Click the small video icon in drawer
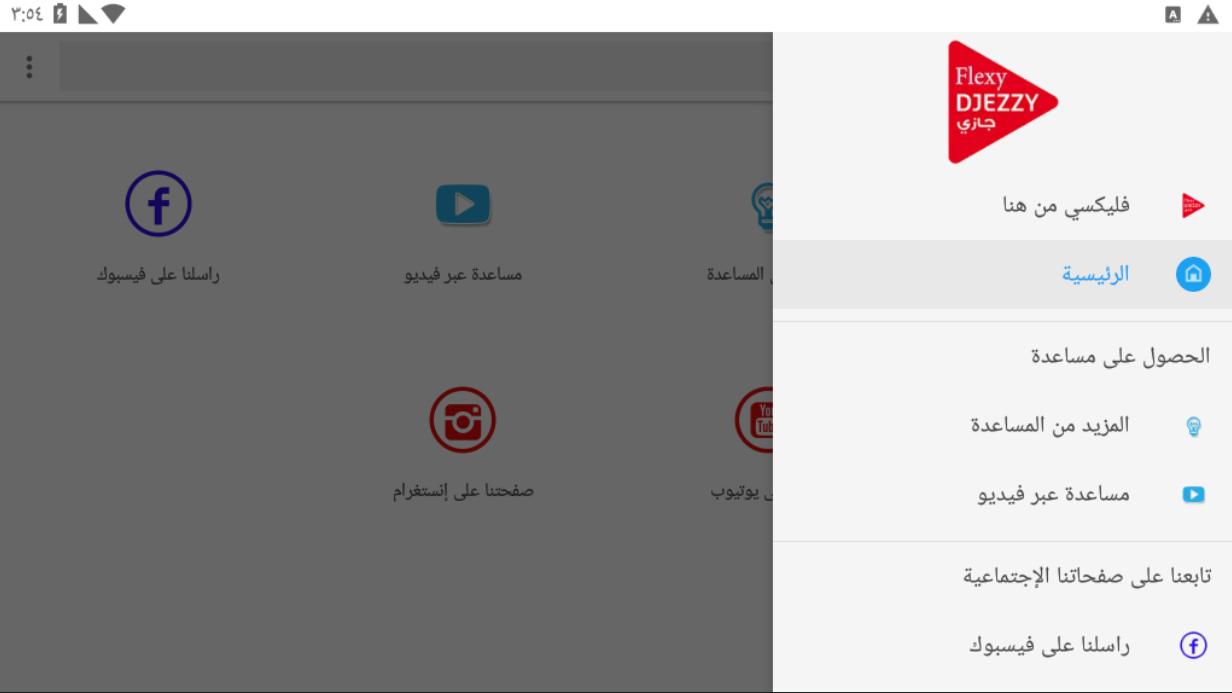This screenshot has height=693, width=1232. coord(1193,494)
